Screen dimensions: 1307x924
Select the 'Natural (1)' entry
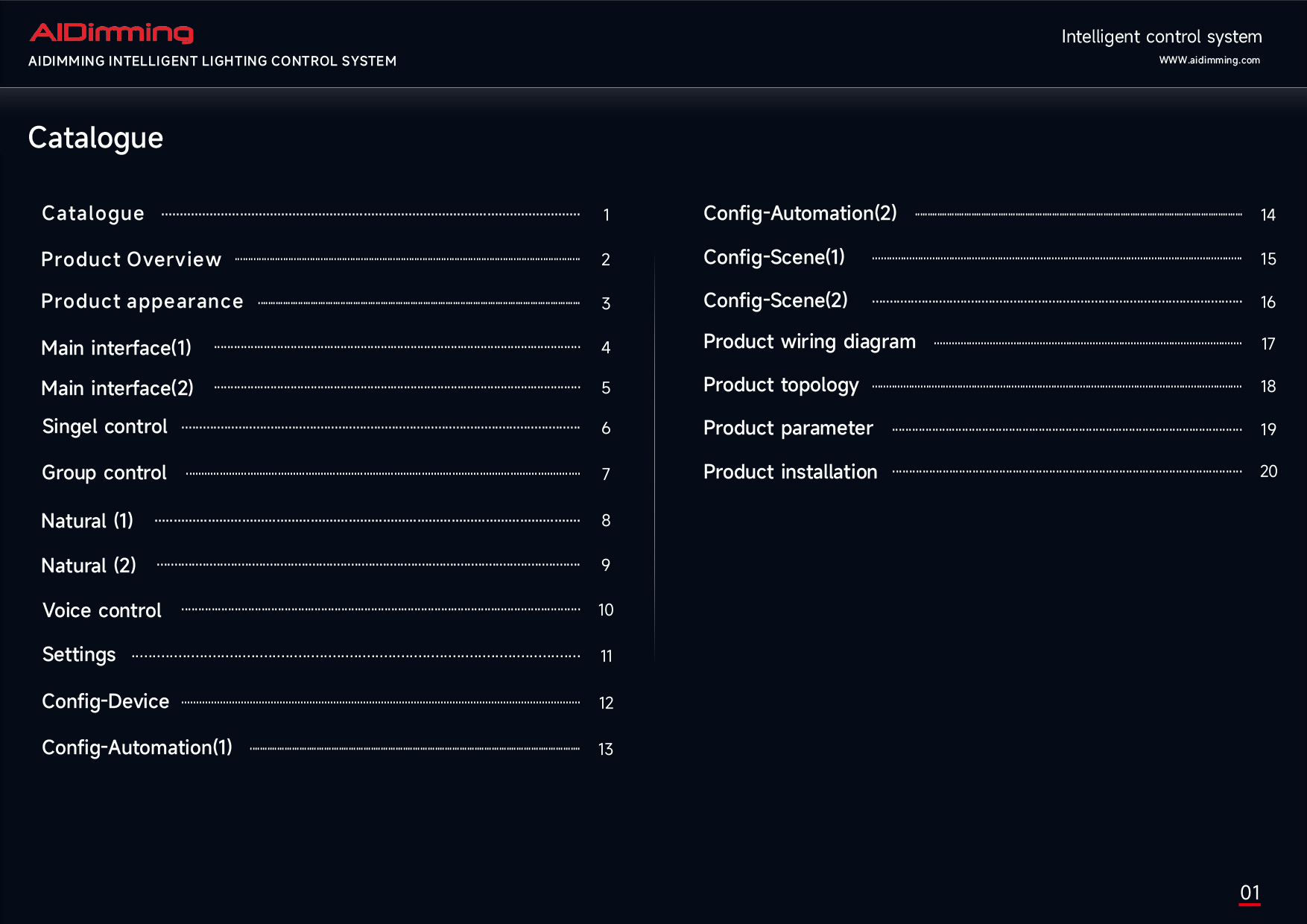[x=87, y=521]
